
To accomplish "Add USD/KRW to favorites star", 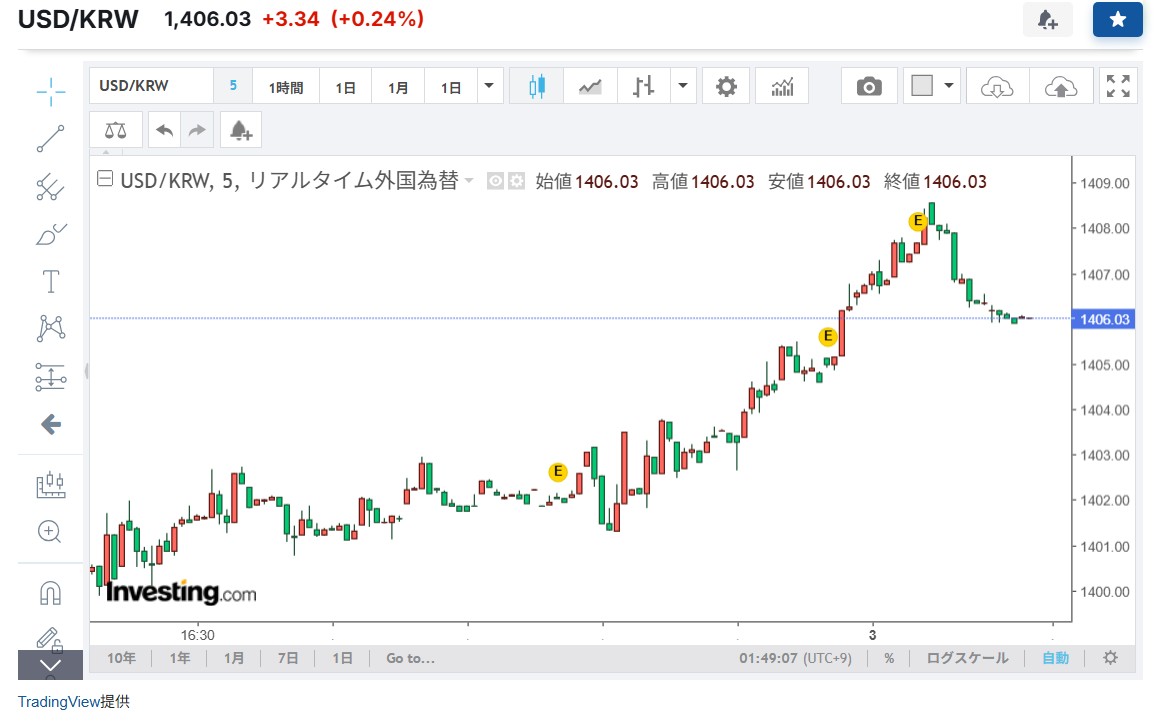I will pos(1117,20).
